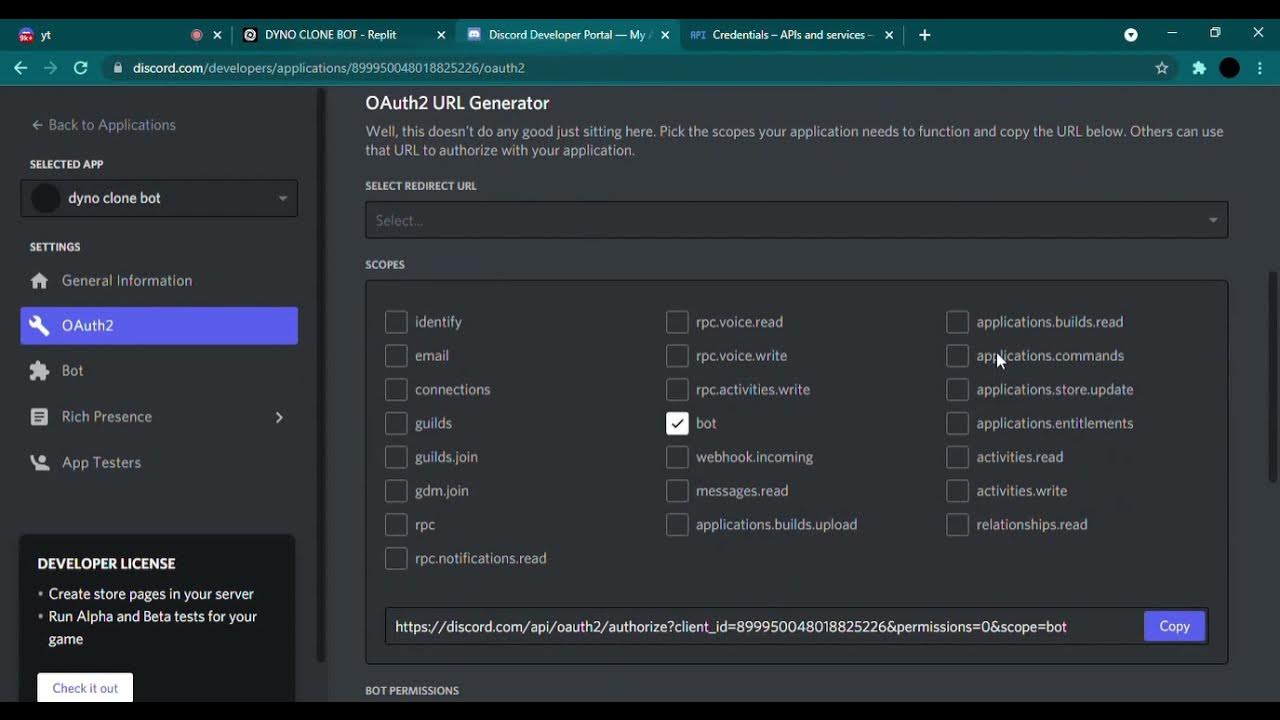Click the site lock icon in address bar
1280x720 pixels.
pos(118,68)
